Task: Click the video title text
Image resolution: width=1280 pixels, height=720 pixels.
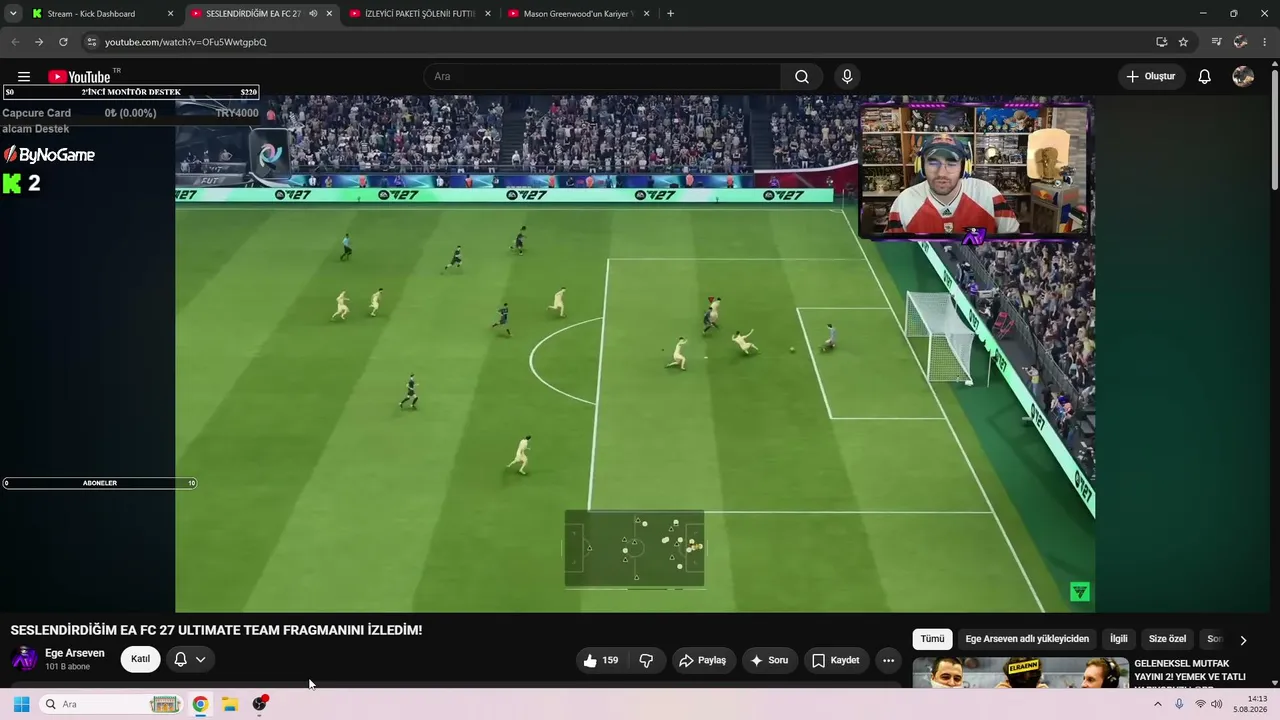Action: point(216,630)
